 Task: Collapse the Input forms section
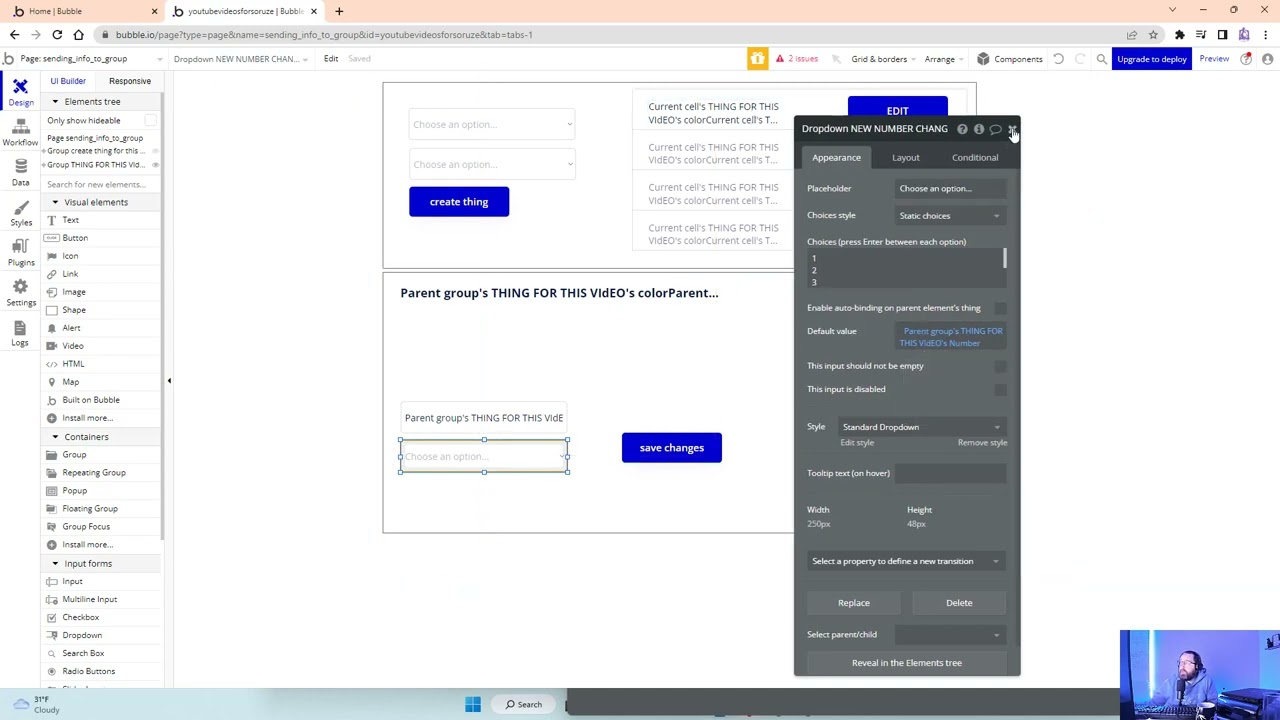[x=55, y=563]
